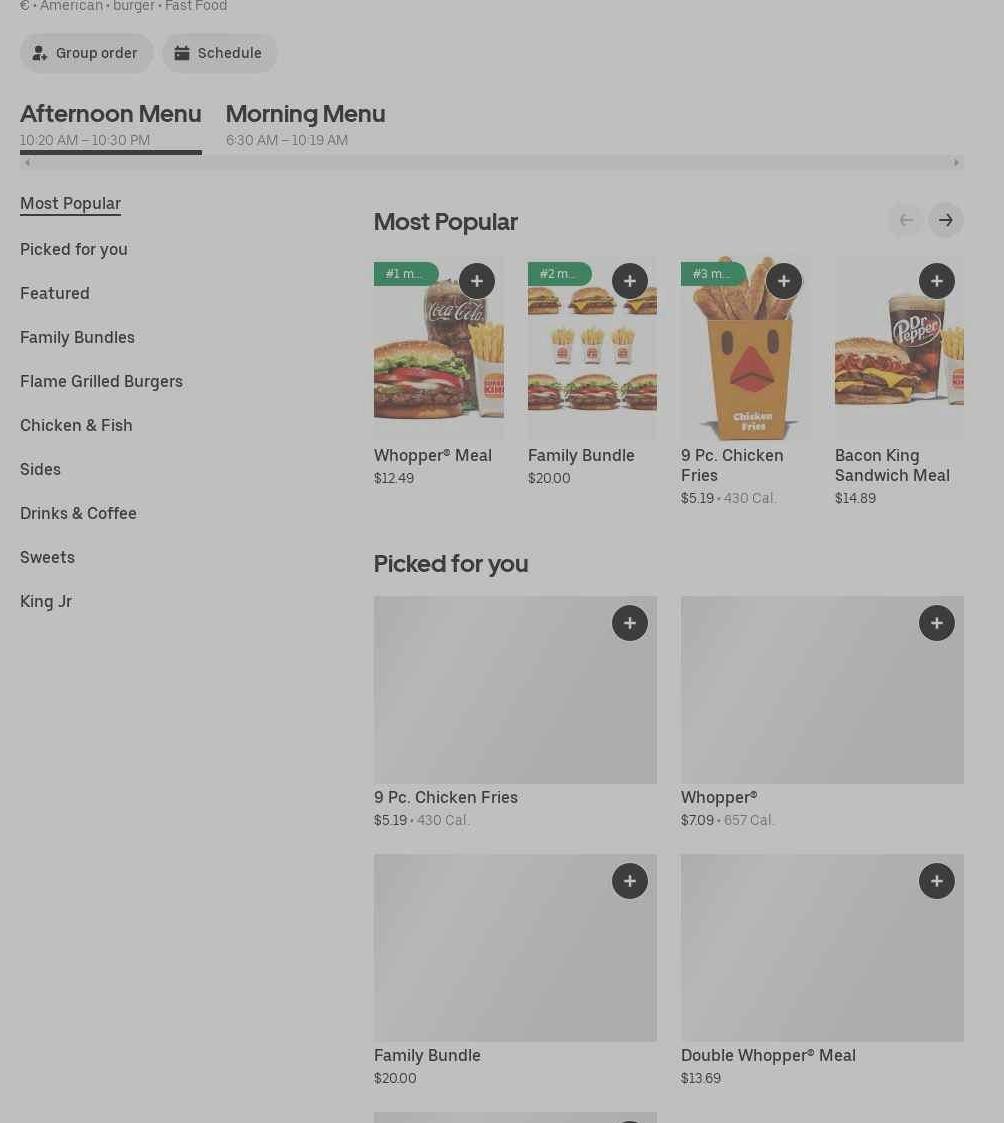Navigate to the King Jr section
Screen dimensions: 1004x1123
(46, 601)
